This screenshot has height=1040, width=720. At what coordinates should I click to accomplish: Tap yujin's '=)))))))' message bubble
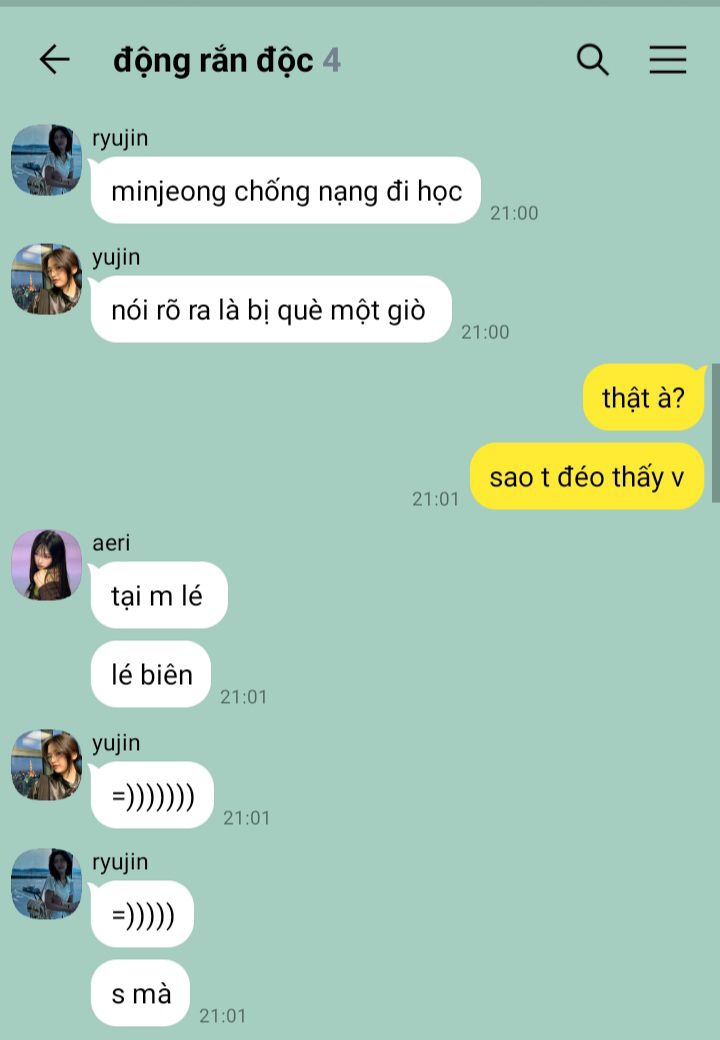pos(152,795)
